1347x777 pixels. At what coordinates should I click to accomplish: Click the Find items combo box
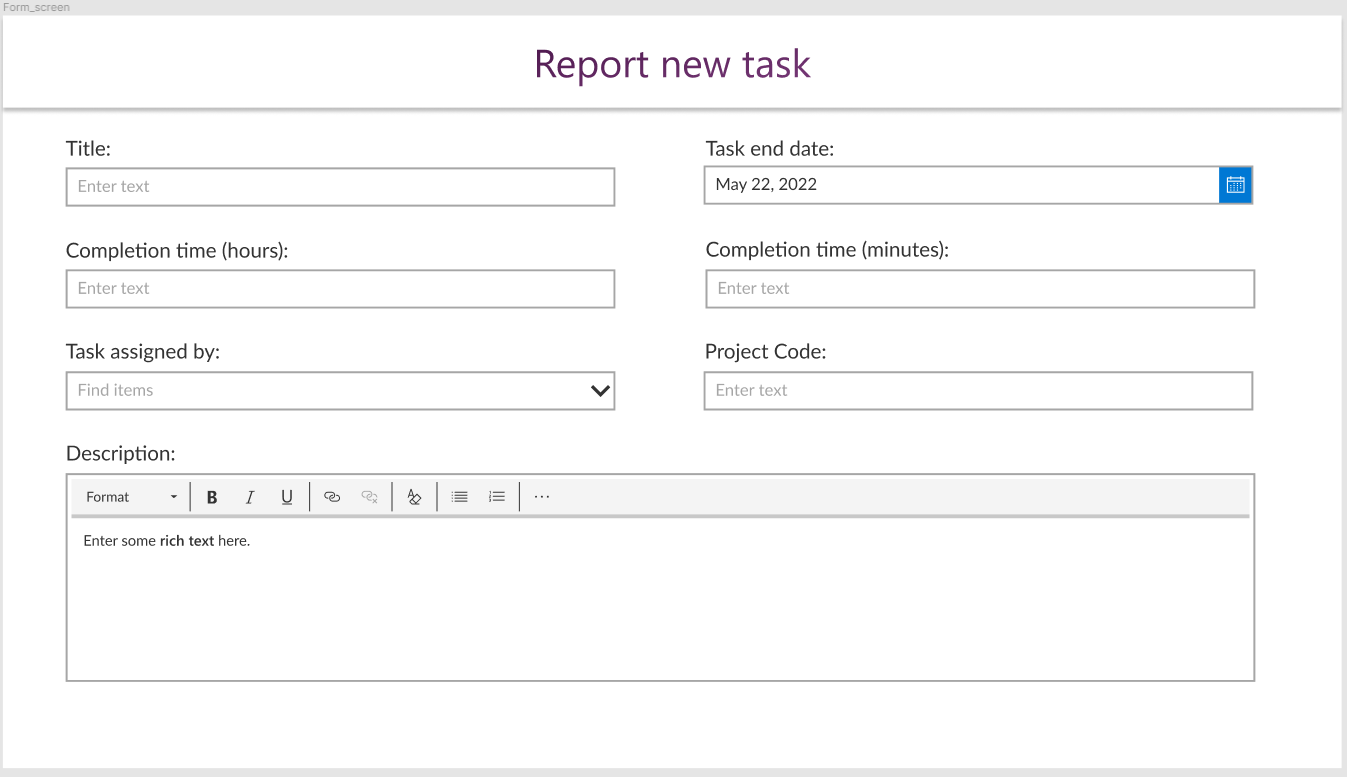pos(340,391)
